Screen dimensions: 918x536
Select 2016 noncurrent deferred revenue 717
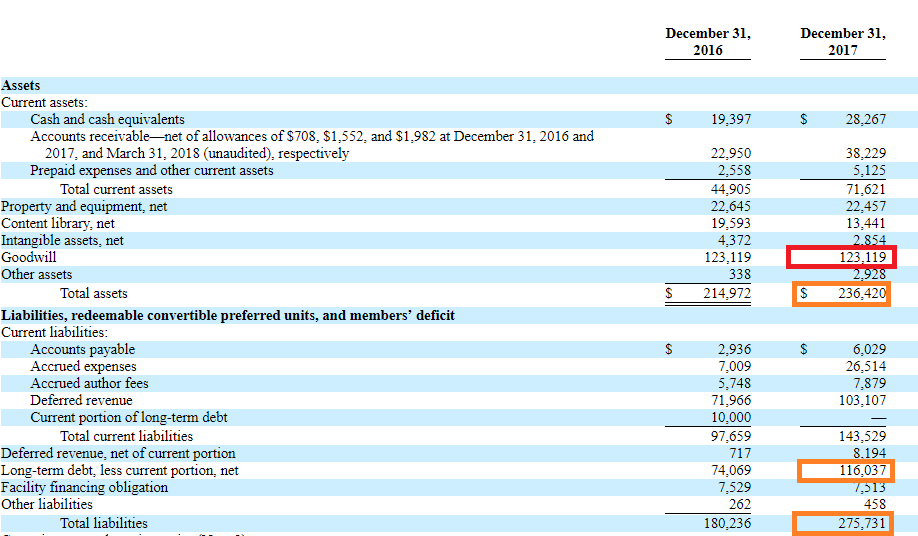point(740,453)
